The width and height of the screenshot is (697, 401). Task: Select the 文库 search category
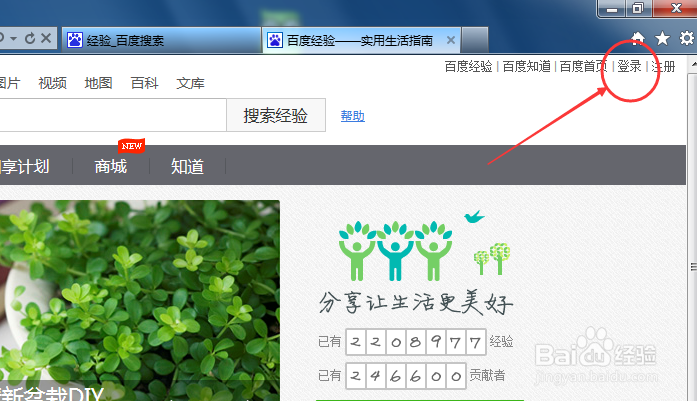190,83
